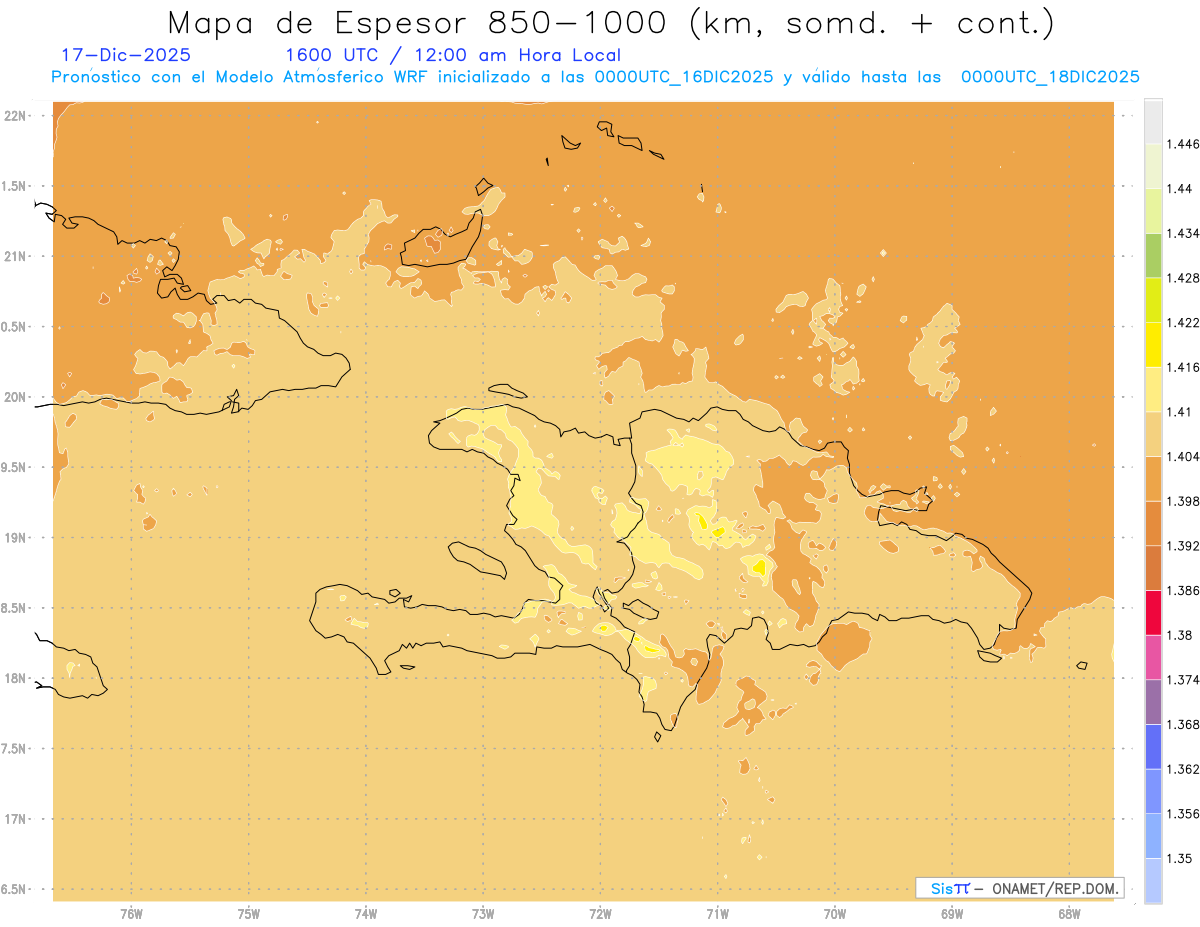This screenshot has width=1200, height=927.
Task: Click the legend value 1.422
Action: (x=1184, y=322)
